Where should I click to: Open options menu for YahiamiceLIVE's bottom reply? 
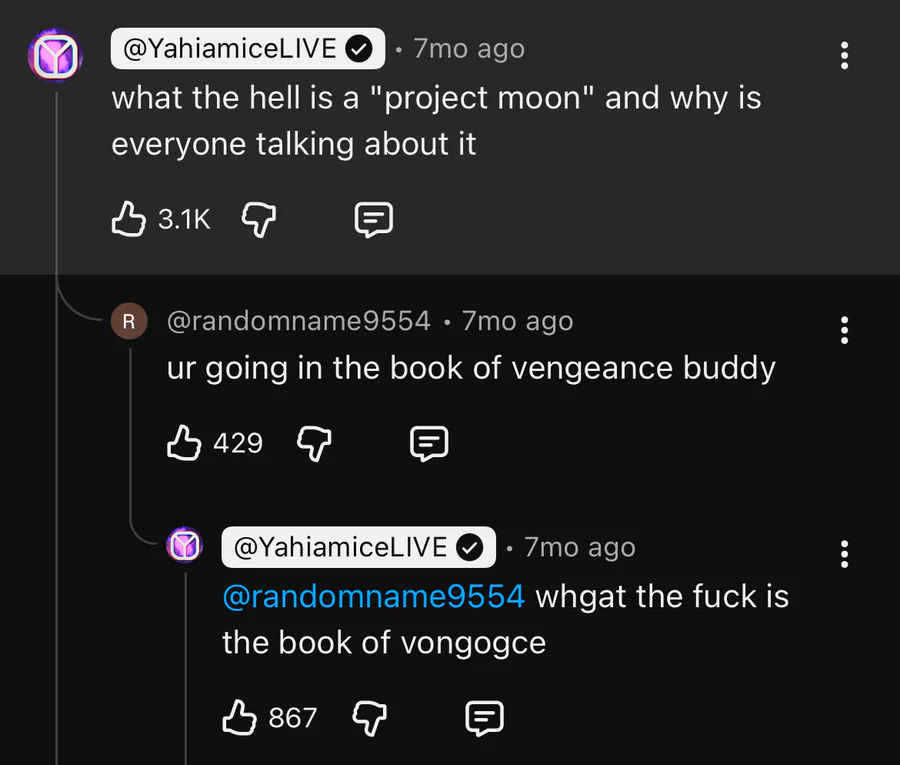pos(845,554)
